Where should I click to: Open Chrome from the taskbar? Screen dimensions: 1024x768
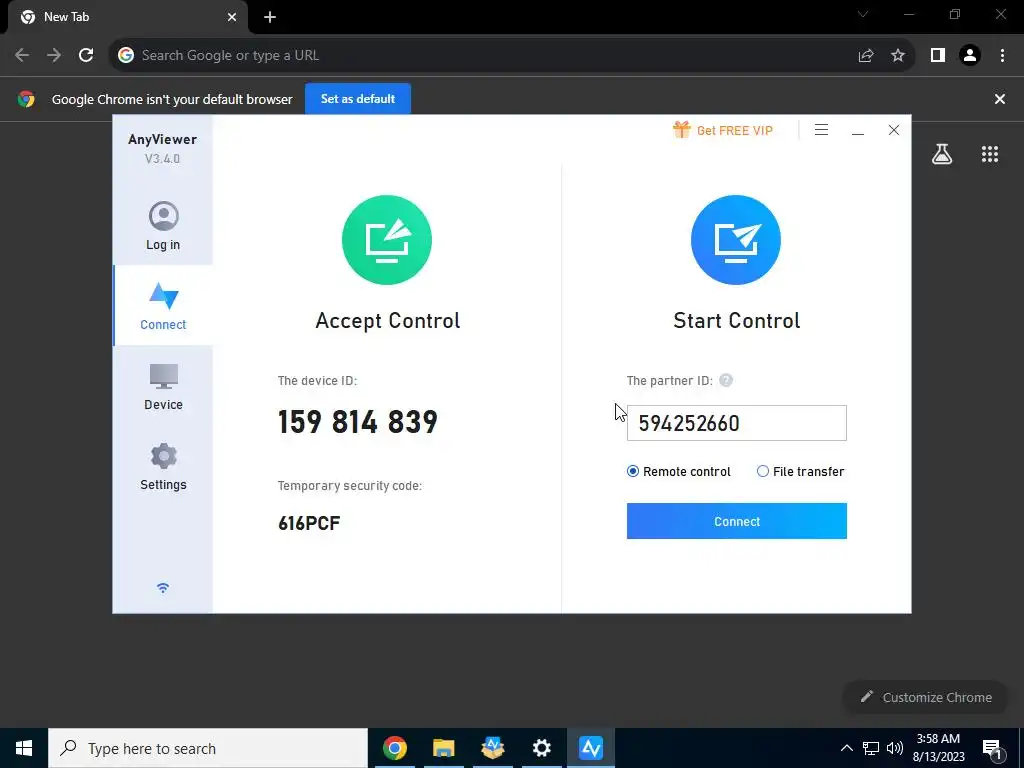[x=394, y=748]
